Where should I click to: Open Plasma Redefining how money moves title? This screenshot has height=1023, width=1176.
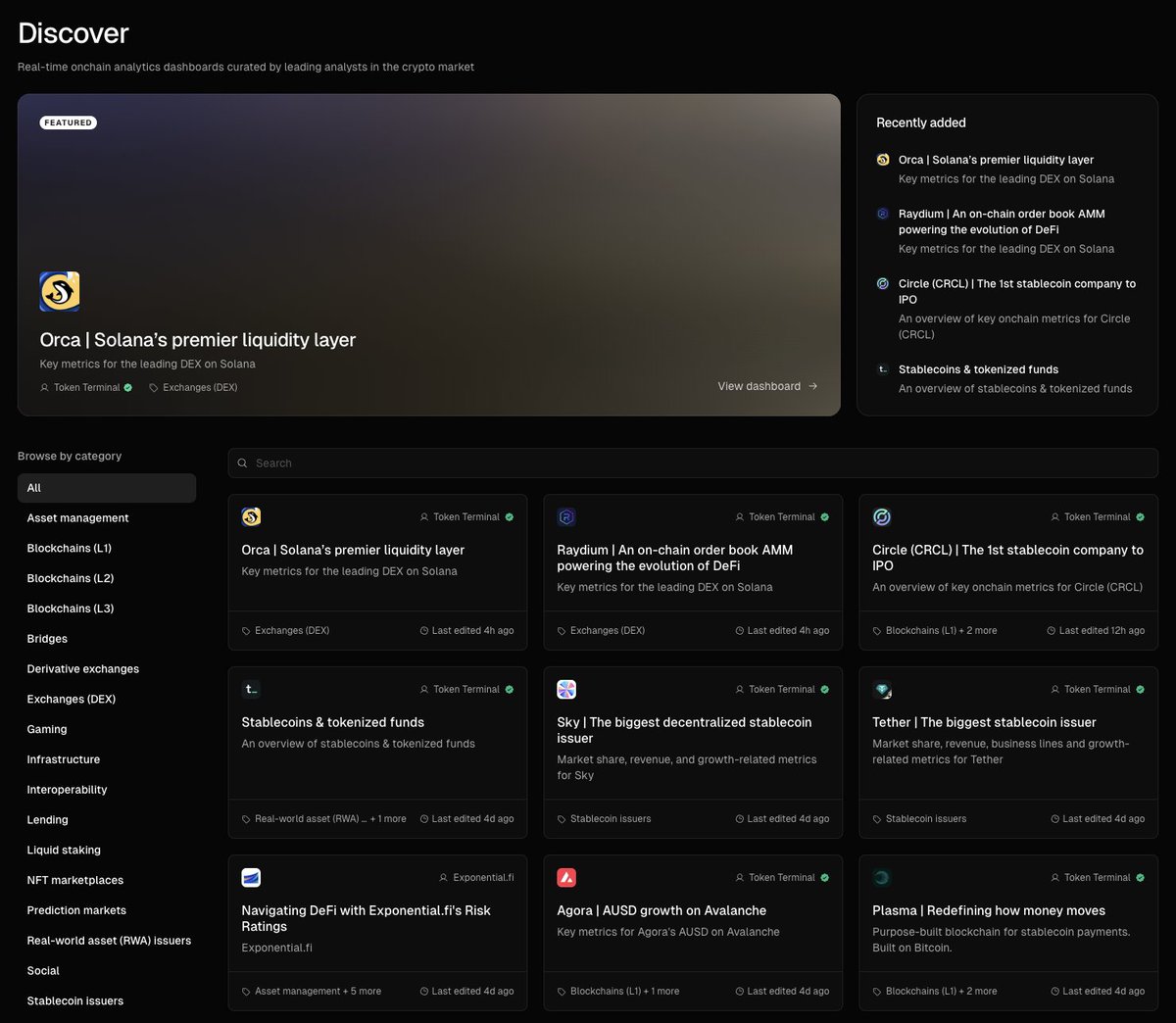pos(989,910)
